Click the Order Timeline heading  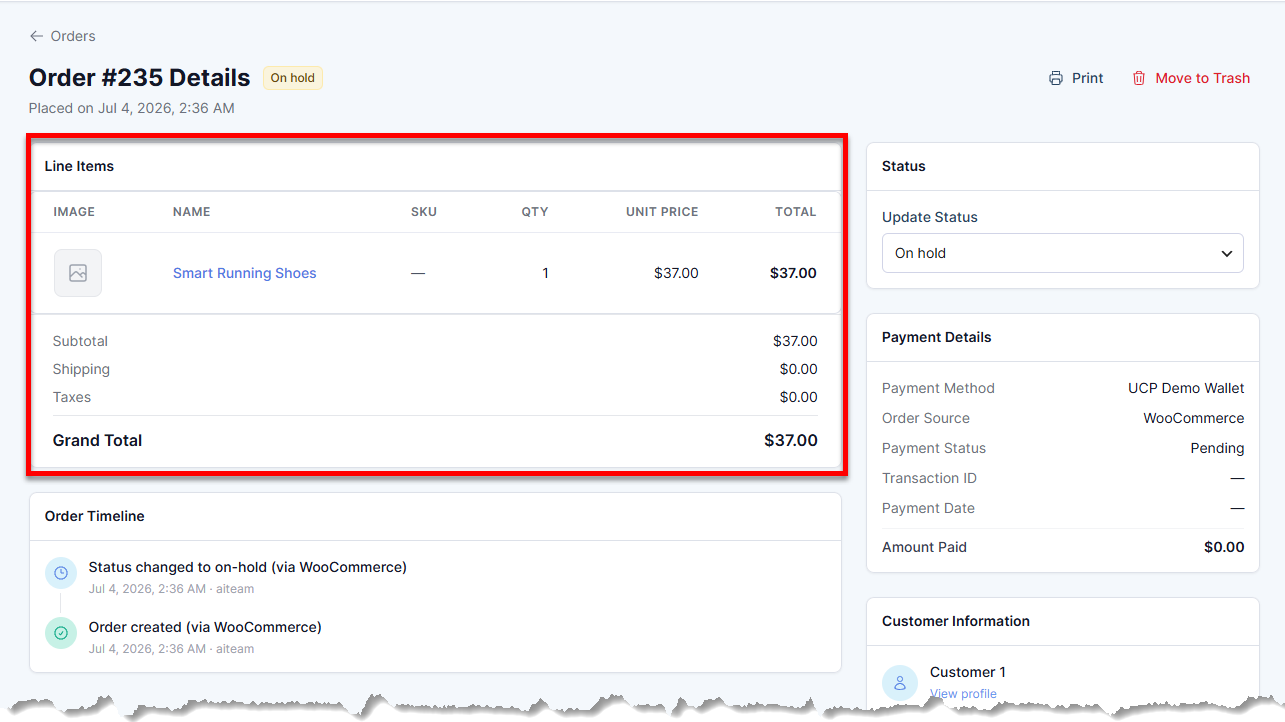95,516
